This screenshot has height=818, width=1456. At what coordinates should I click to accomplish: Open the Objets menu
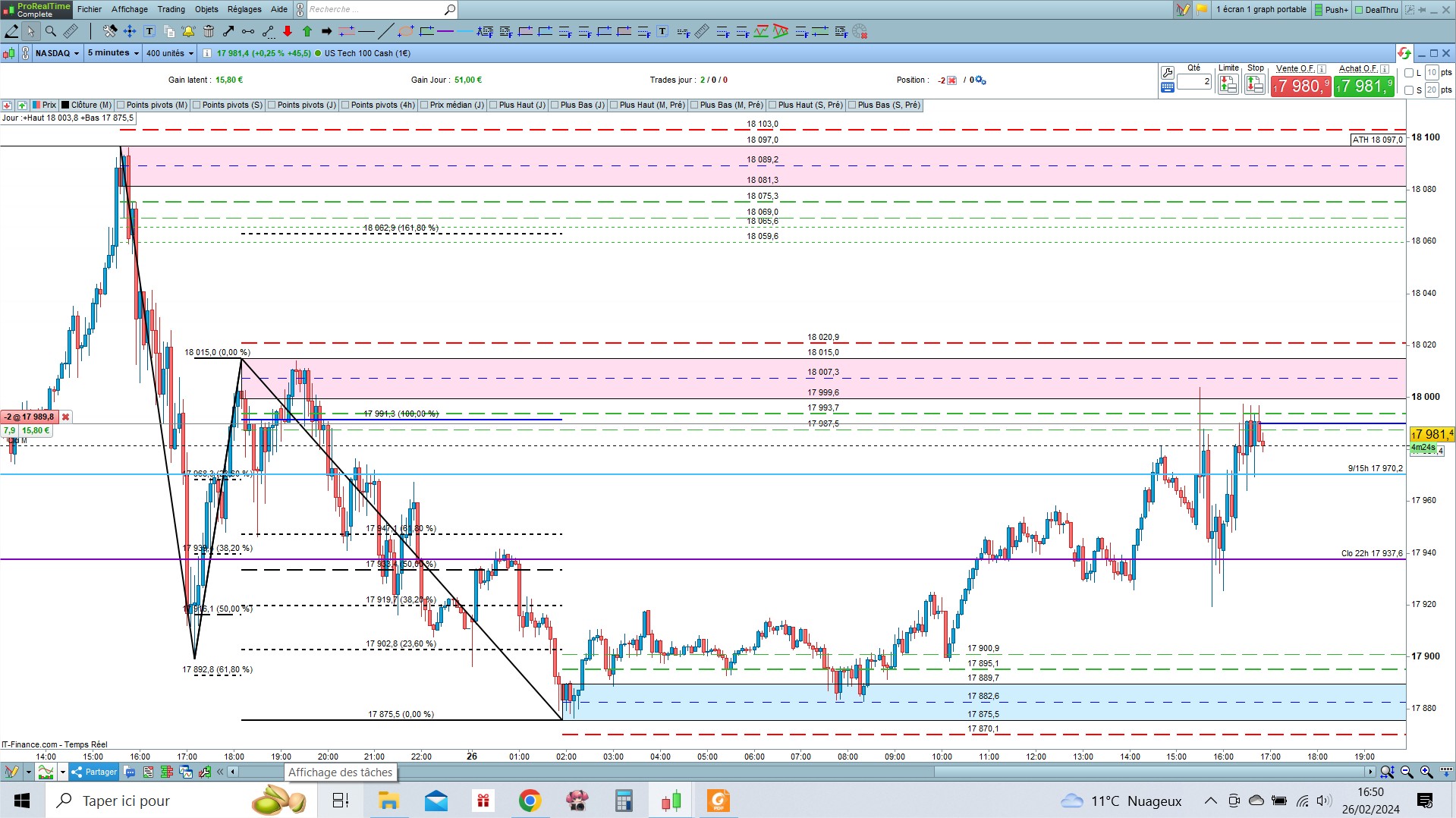(x=206, y=9)
